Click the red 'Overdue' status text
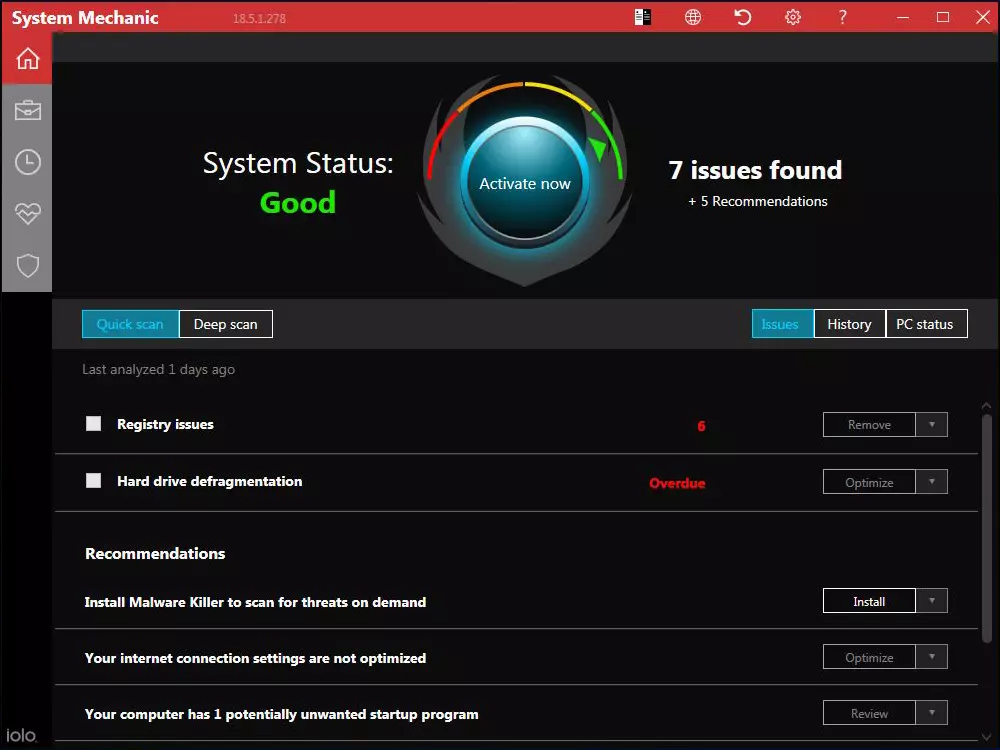Viewport: 1000px width, 750px height. [677, 483]
